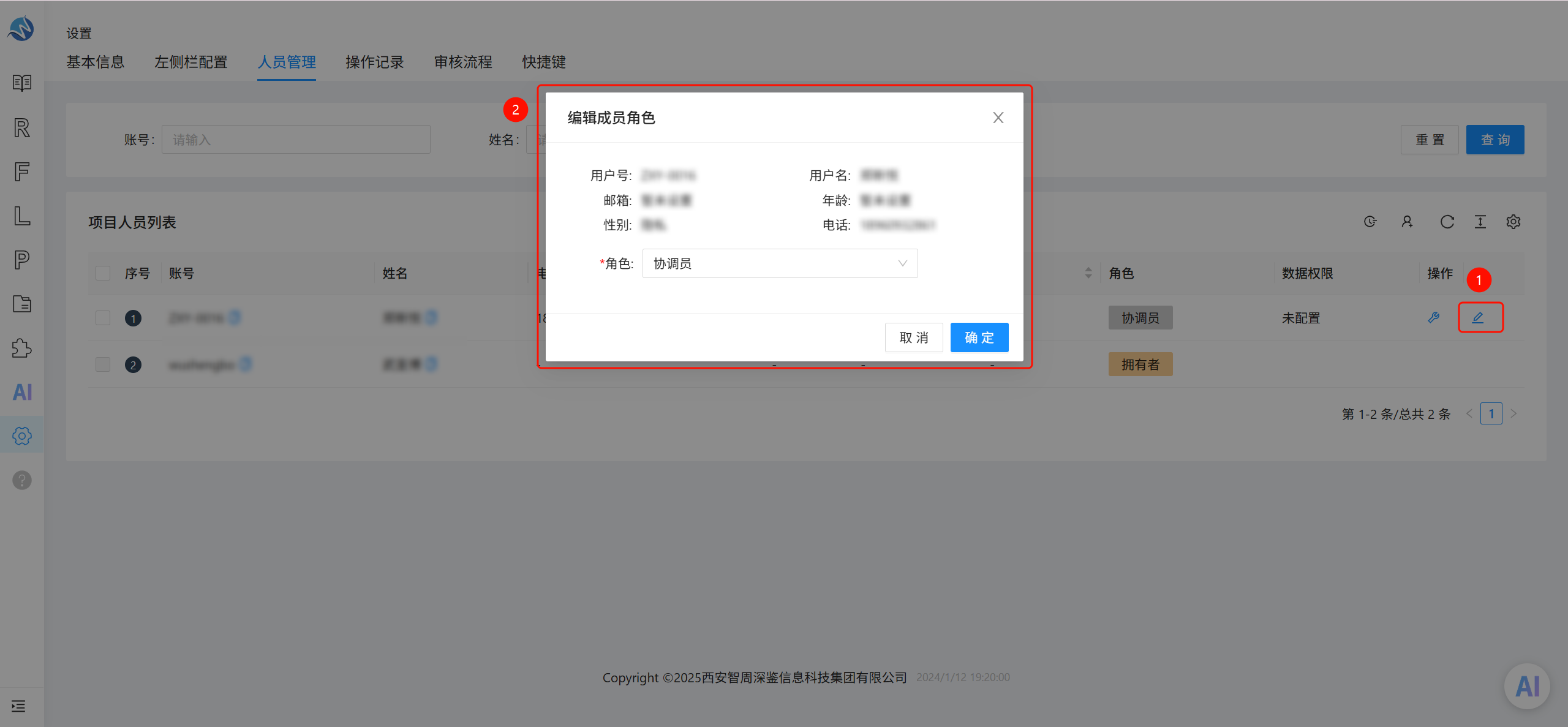Image resolution: width=1568 pixels, height=727 pixels.
Task: Click the app logo in sidebar
Action: click(x=21, y=29)
